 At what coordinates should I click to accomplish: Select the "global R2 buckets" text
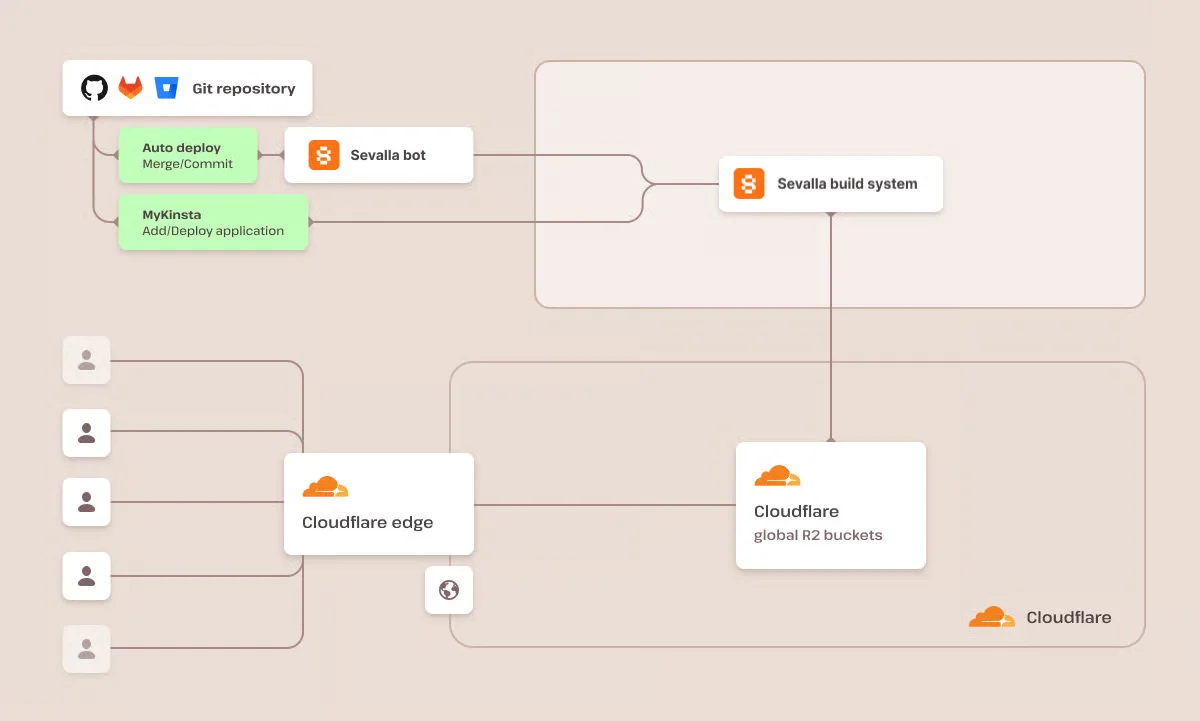click(x=818, y=535)
